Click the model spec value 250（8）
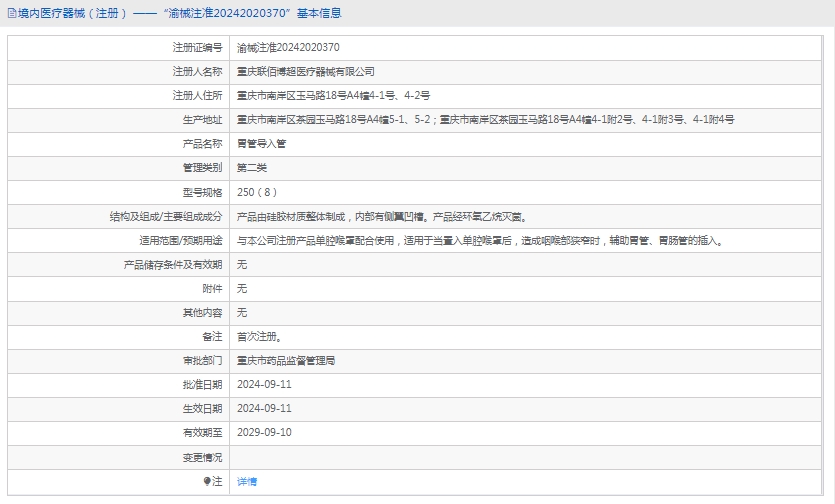Screen dimensions: 835x504 (257, 192)
